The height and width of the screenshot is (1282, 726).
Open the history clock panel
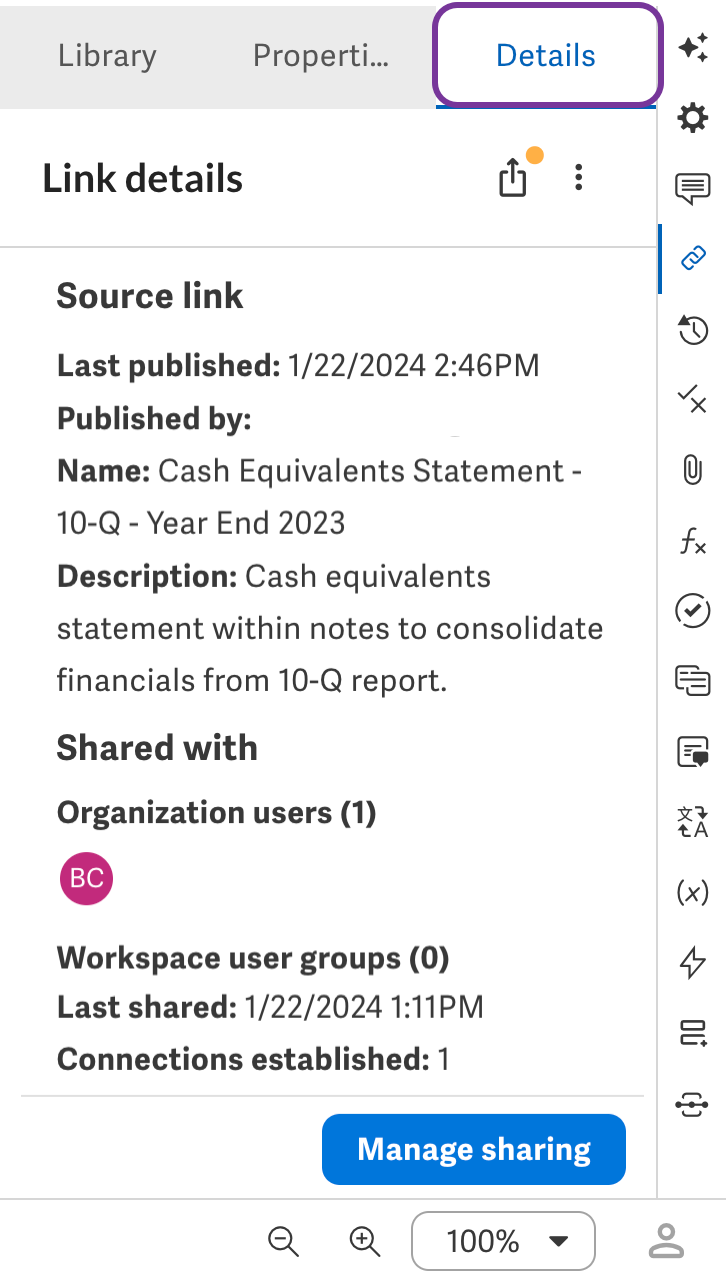click(693, 330)
